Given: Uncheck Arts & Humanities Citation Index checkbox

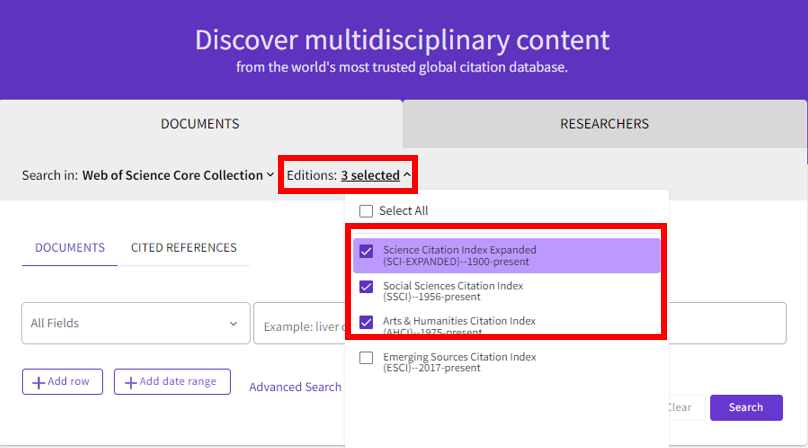Looking at the screenshot, I should [366, 322].
